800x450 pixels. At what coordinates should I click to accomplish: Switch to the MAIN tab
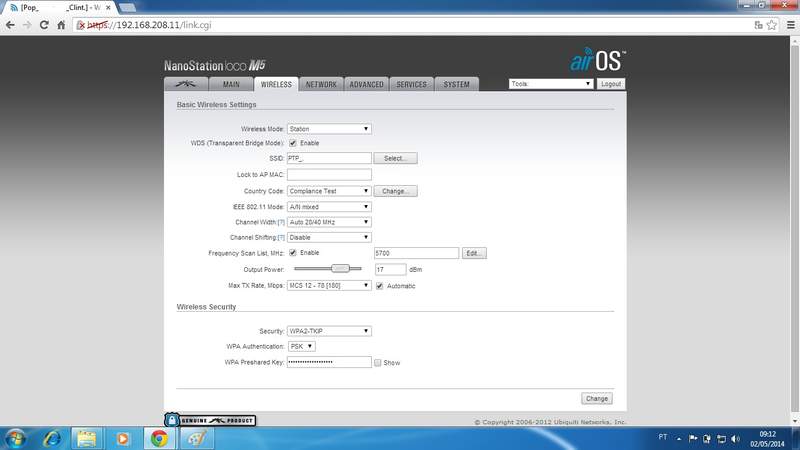231,84
